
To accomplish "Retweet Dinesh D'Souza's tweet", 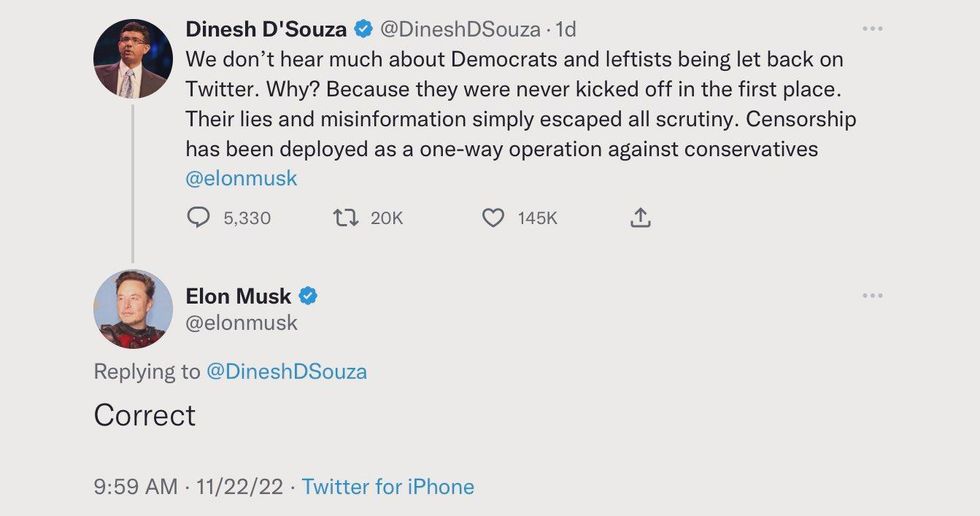I will (345, 217).
